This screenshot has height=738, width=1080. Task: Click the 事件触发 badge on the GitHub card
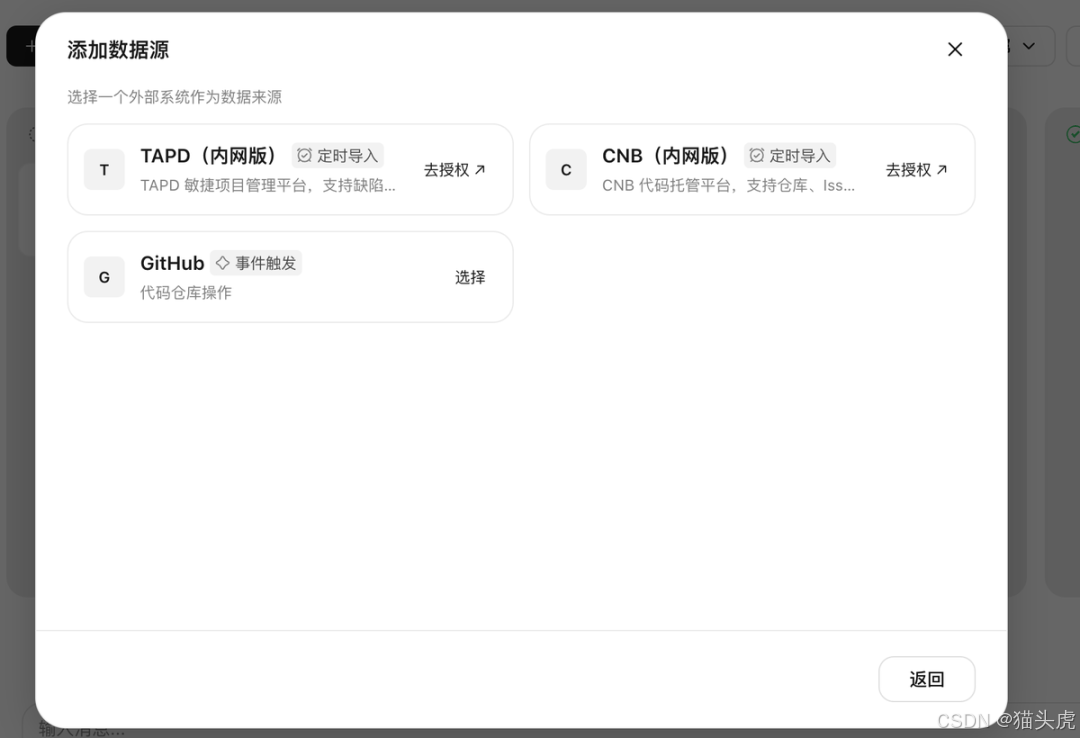click(x=256, y=263)
